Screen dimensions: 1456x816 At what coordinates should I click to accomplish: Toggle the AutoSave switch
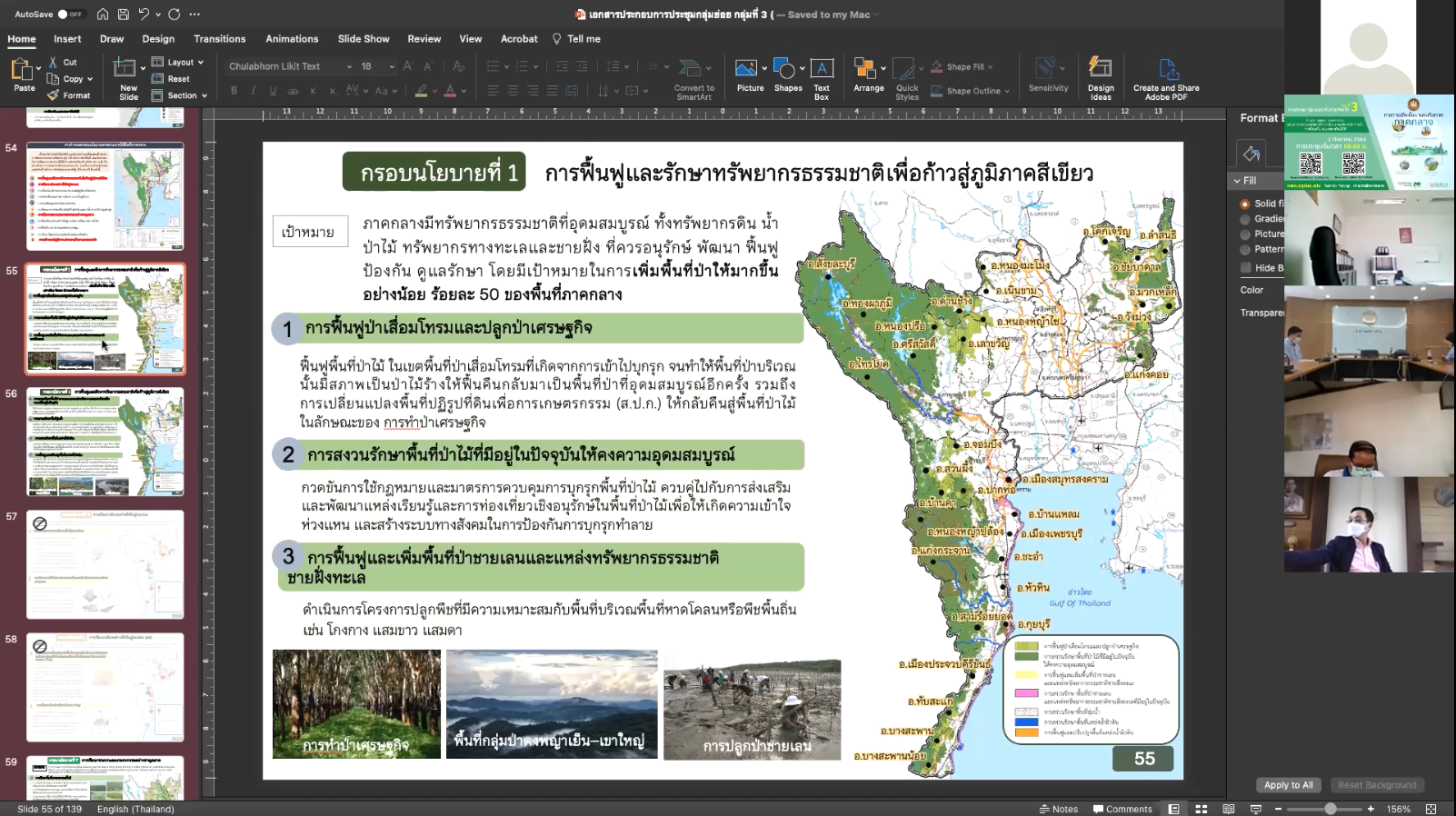click(70, 15)
